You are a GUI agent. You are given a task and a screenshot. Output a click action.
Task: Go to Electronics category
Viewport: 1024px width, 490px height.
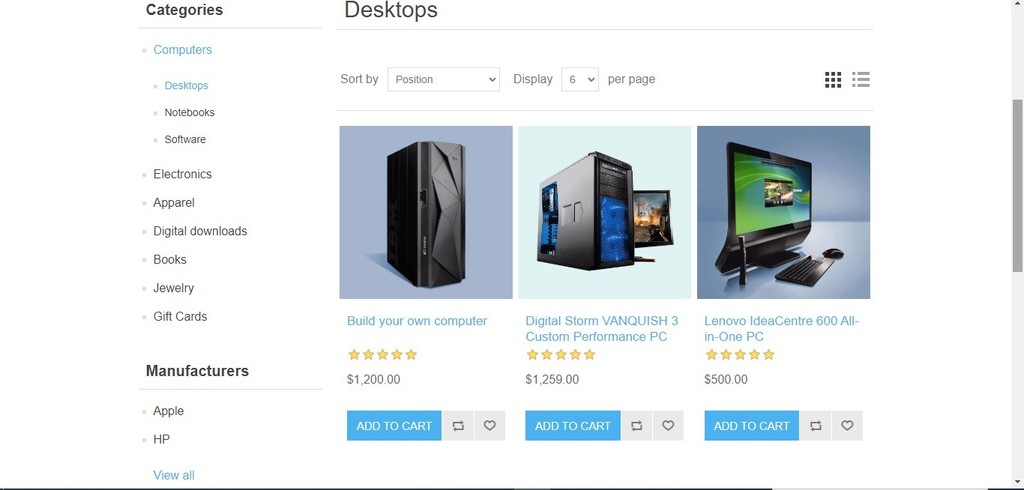pos(182,174)
